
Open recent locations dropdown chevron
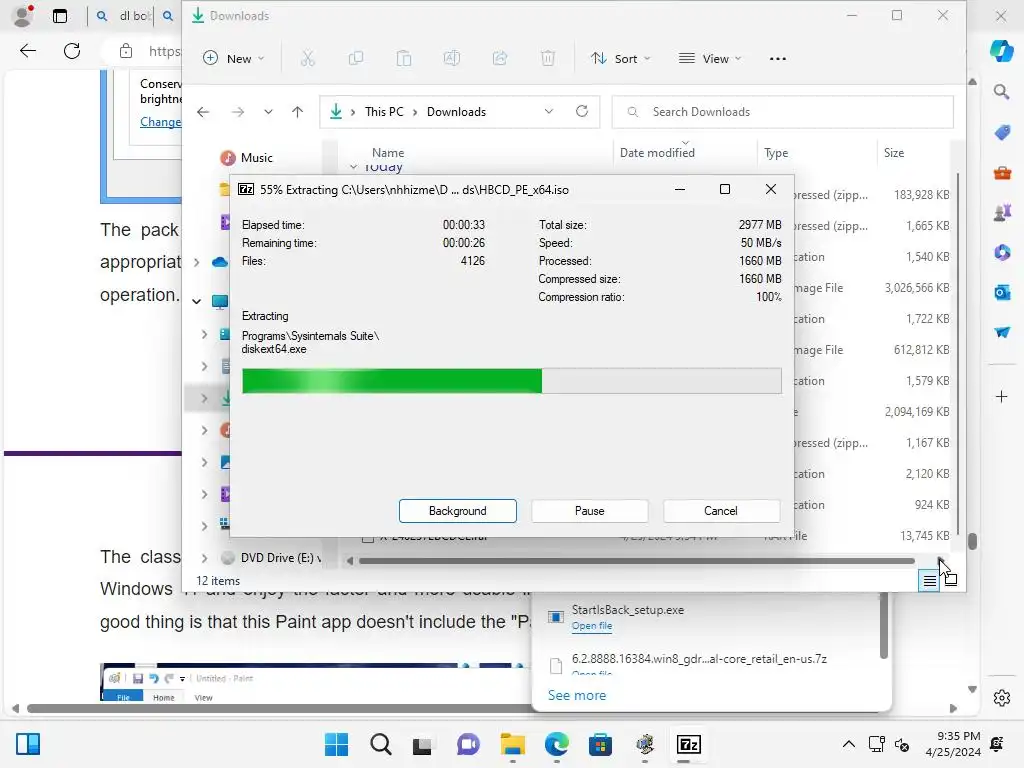(268, 112)
